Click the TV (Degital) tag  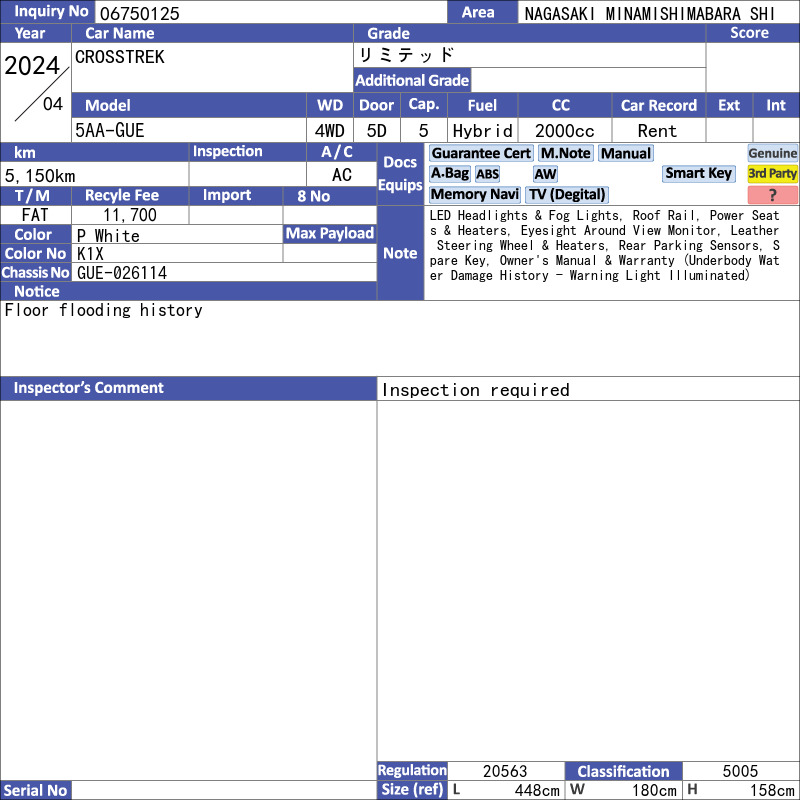coord(567,194)
